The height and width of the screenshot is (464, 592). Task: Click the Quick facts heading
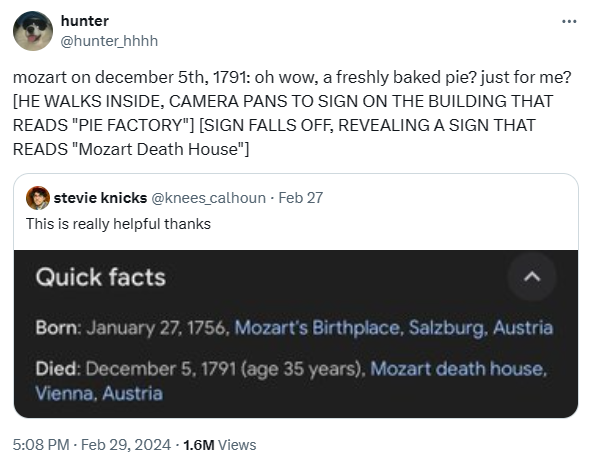pos(101,277)
